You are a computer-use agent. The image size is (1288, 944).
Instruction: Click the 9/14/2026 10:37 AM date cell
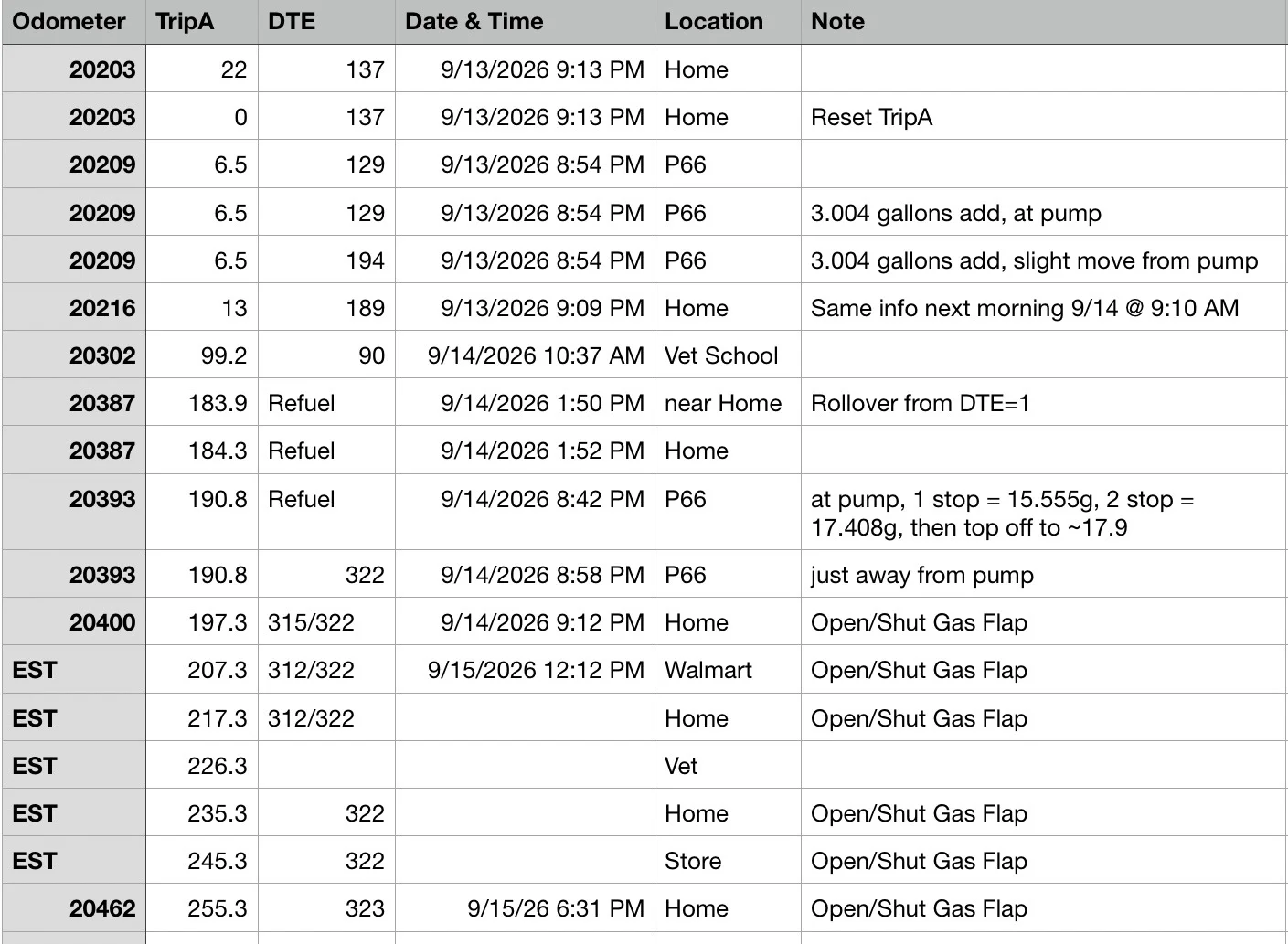(x=525, y=355)
